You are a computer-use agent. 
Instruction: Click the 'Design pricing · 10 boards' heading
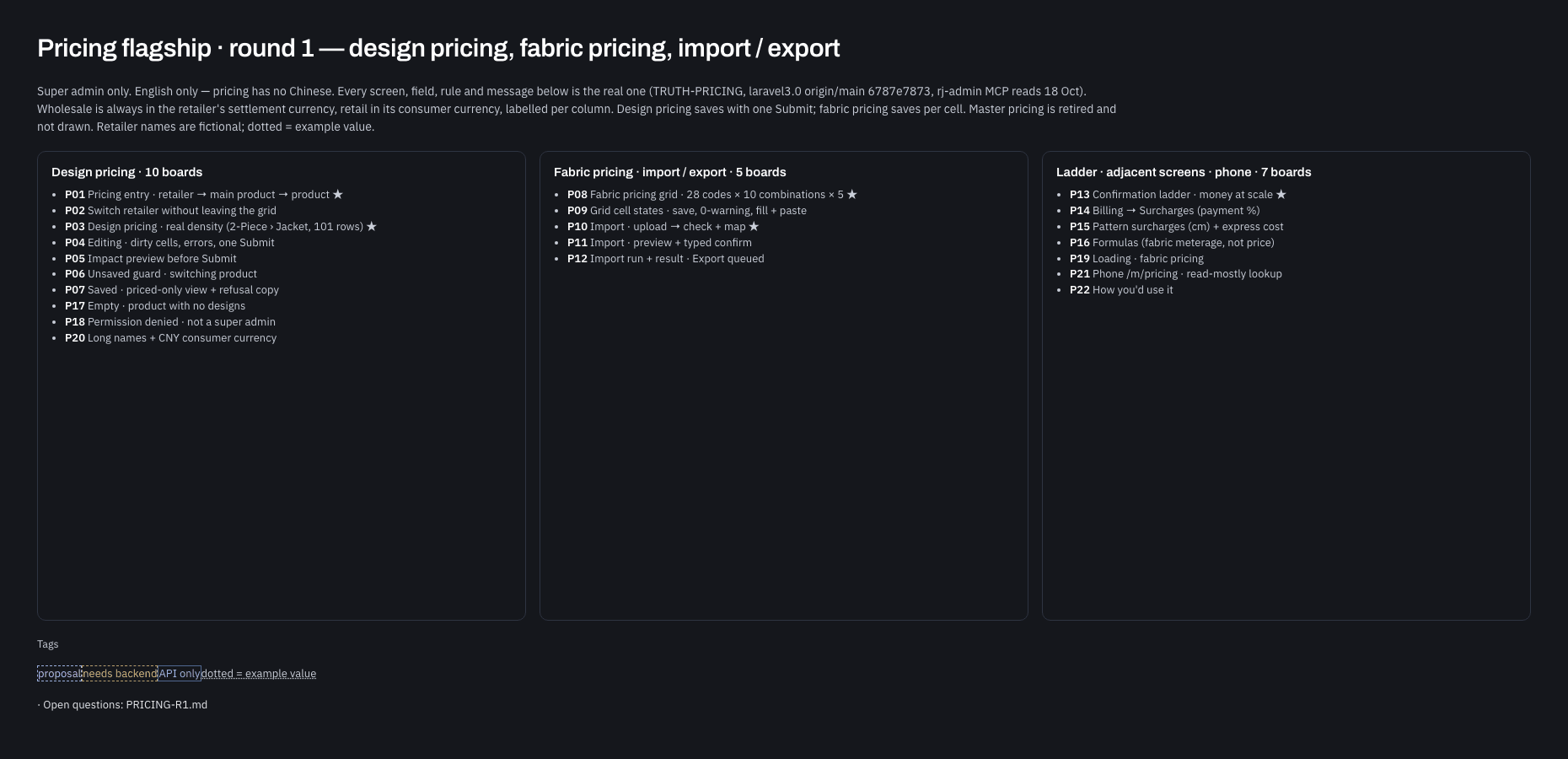pos(126,172)
